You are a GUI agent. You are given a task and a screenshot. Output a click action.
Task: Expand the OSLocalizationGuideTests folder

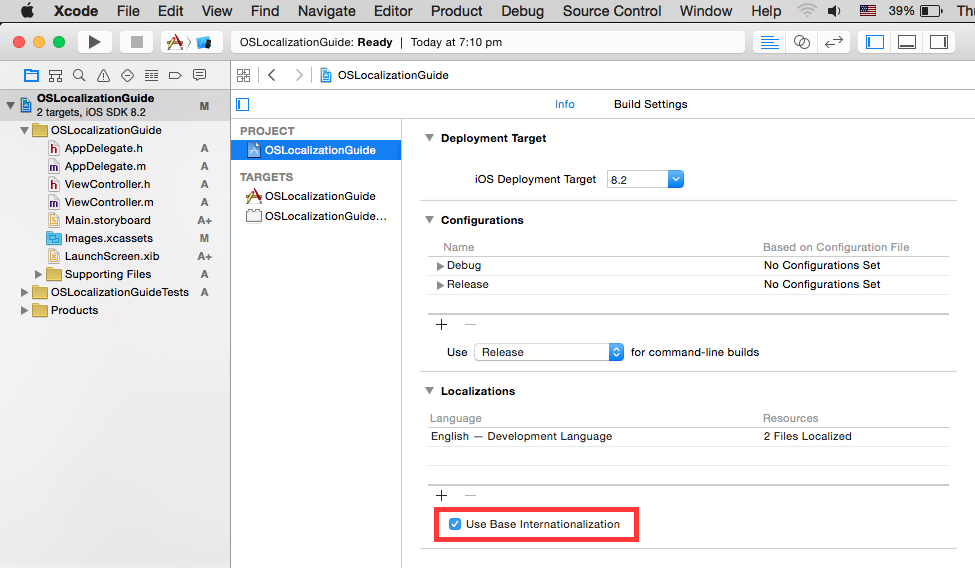[25, 292]
